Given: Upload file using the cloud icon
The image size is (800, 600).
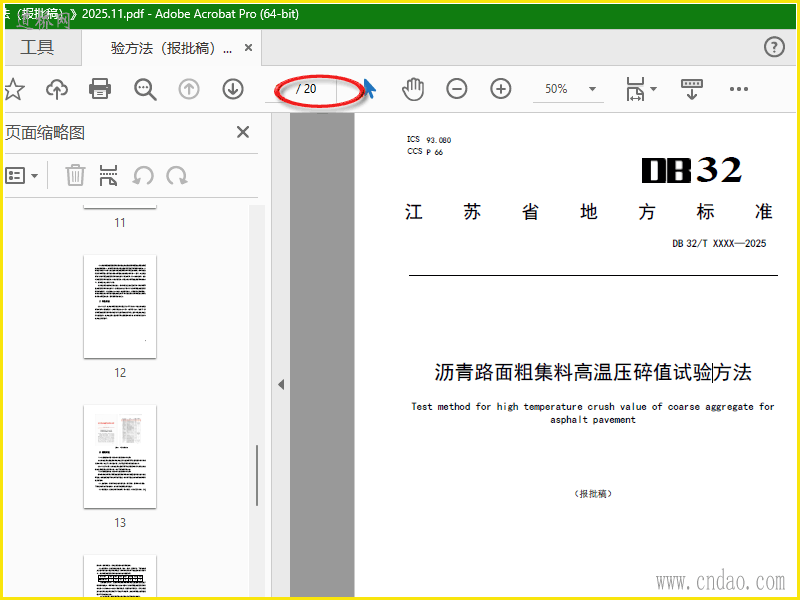Looking at the screenshot, I should tap(57, 89).
